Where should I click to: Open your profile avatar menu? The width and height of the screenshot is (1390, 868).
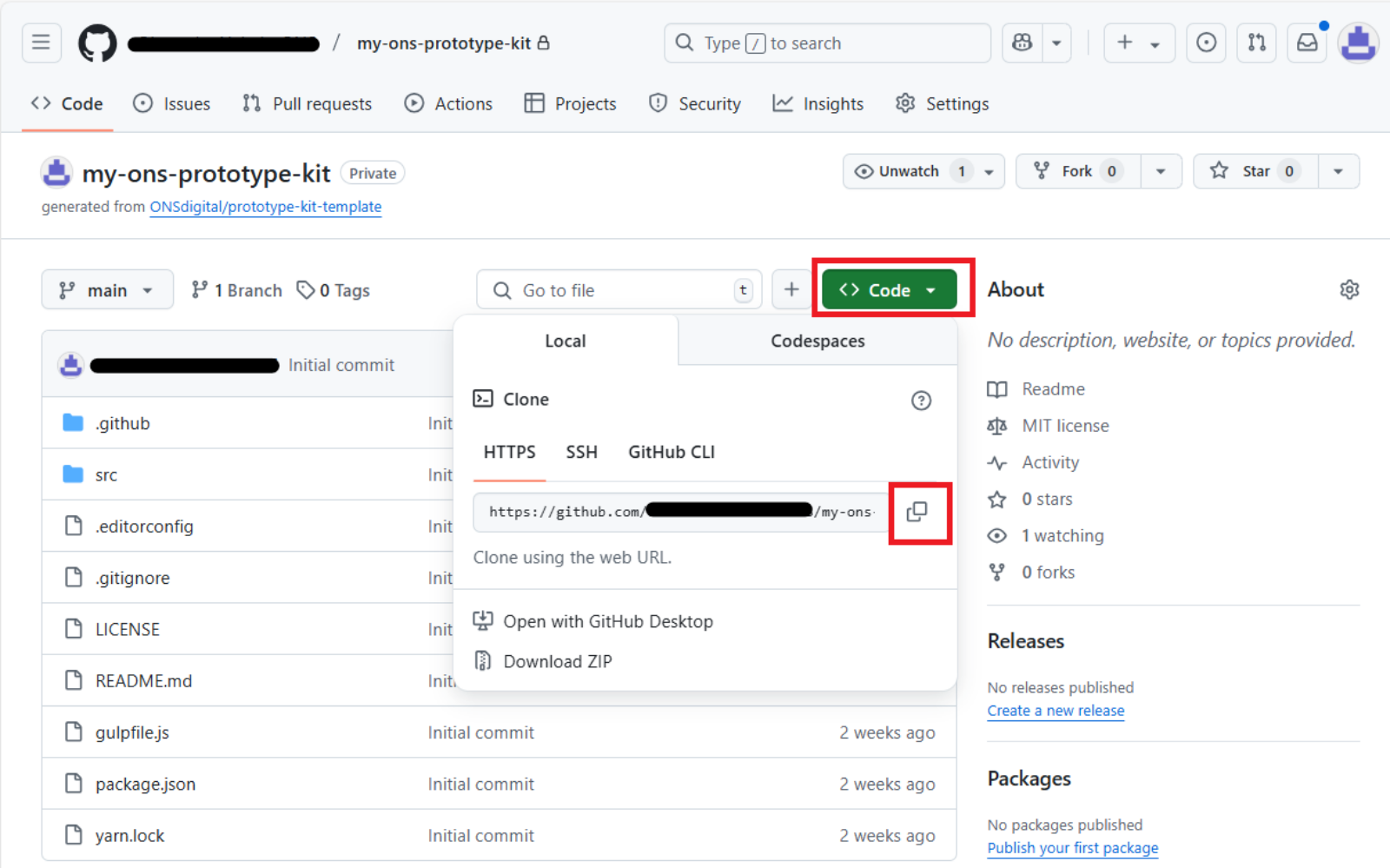1357,42
